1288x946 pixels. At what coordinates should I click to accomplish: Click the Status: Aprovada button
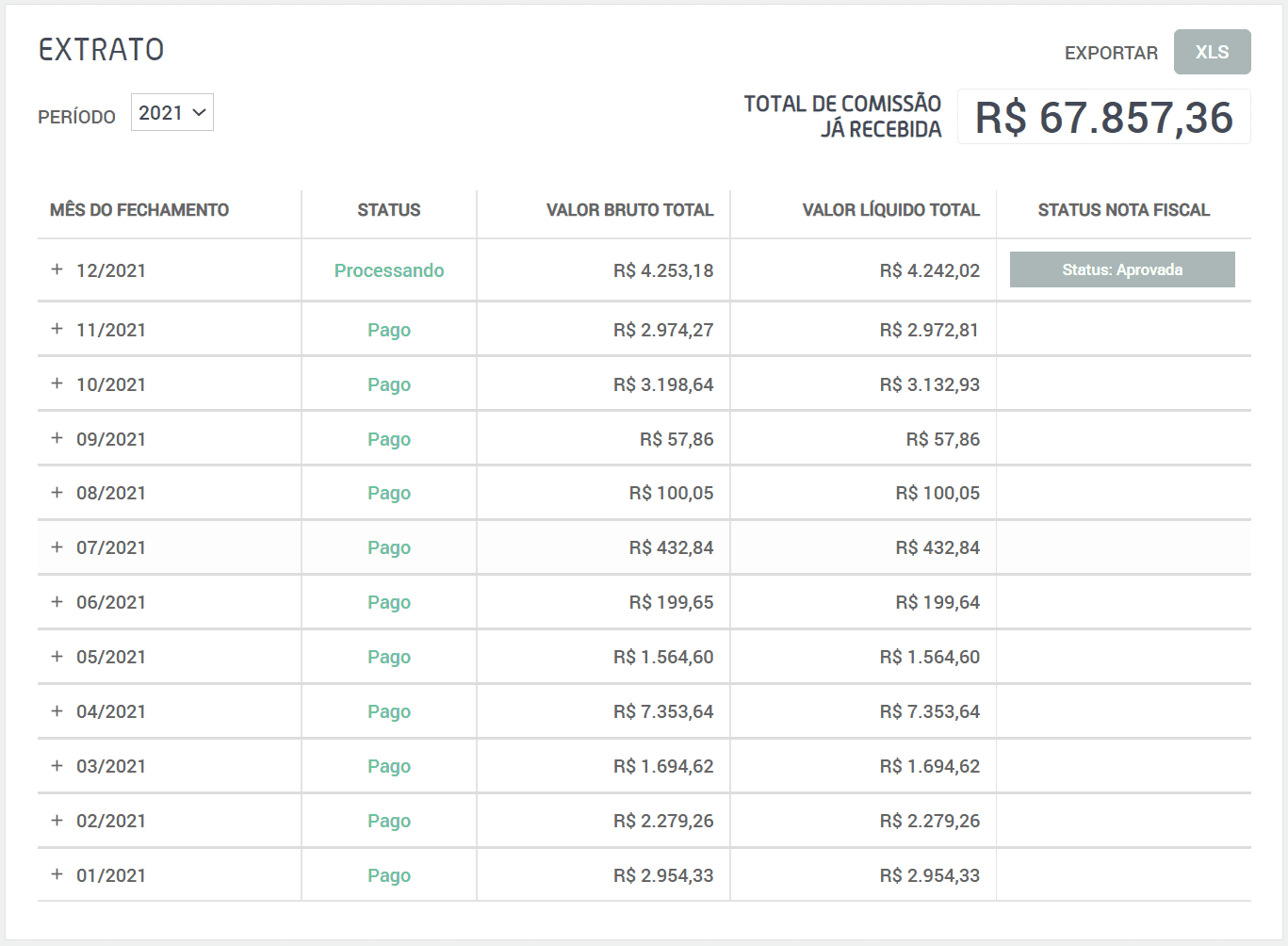coord(1121,269)
